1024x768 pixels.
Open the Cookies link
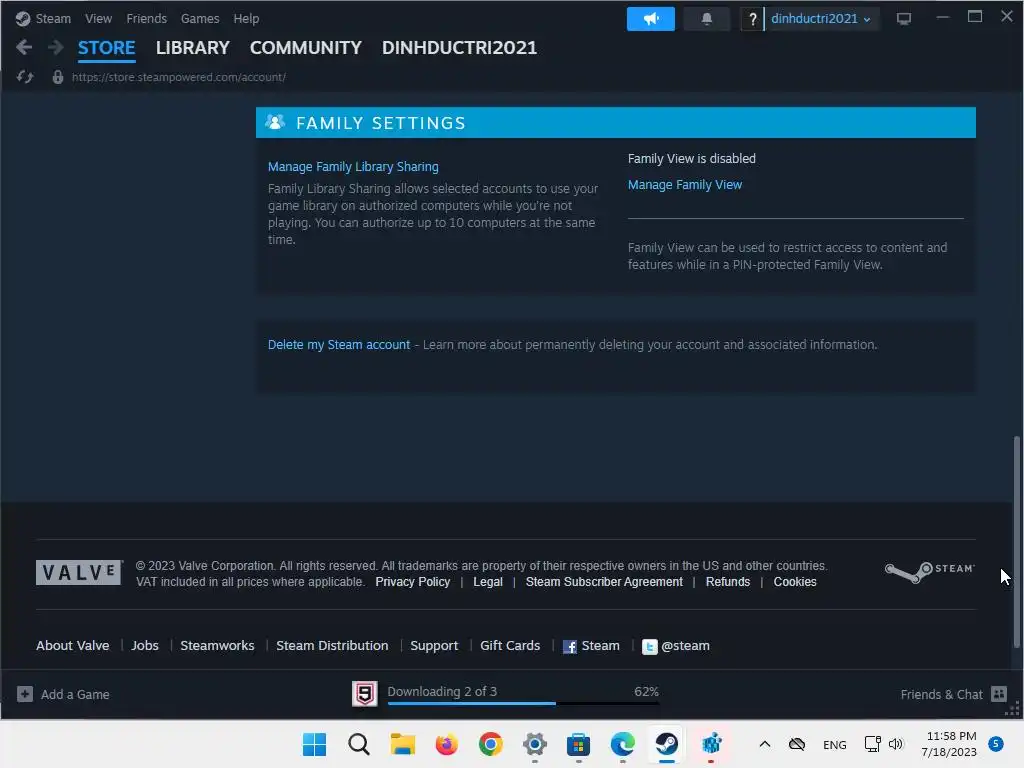pyautogui.click(x=795, y=581)
